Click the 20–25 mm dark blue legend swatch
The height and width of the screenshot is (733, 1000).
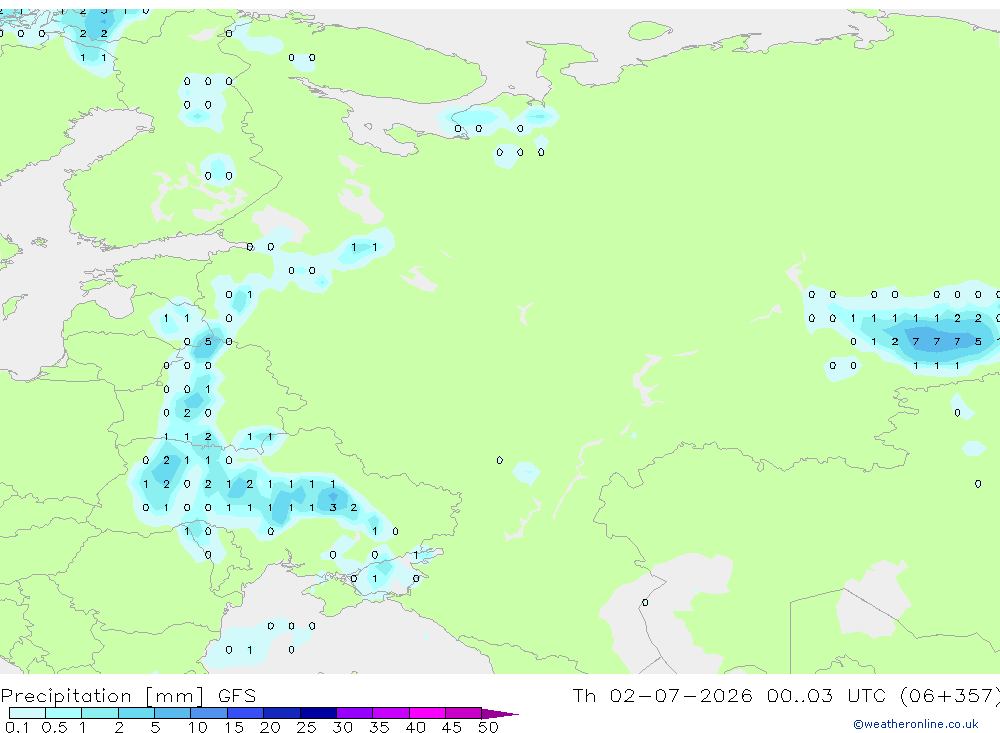tap(282, 713)
